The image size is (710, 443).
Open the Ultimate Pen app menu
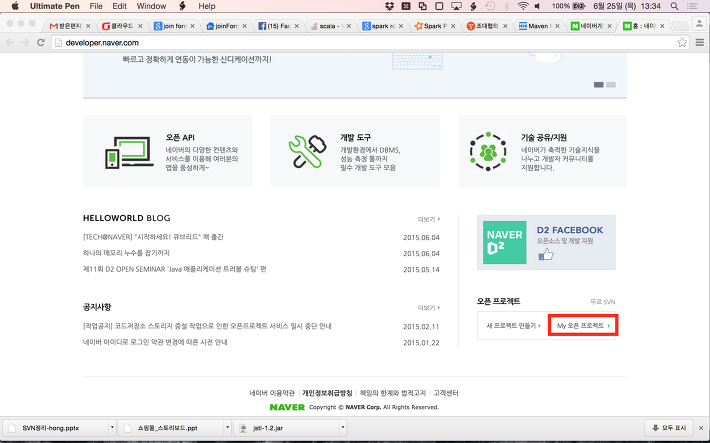click(x=55, y=6)
